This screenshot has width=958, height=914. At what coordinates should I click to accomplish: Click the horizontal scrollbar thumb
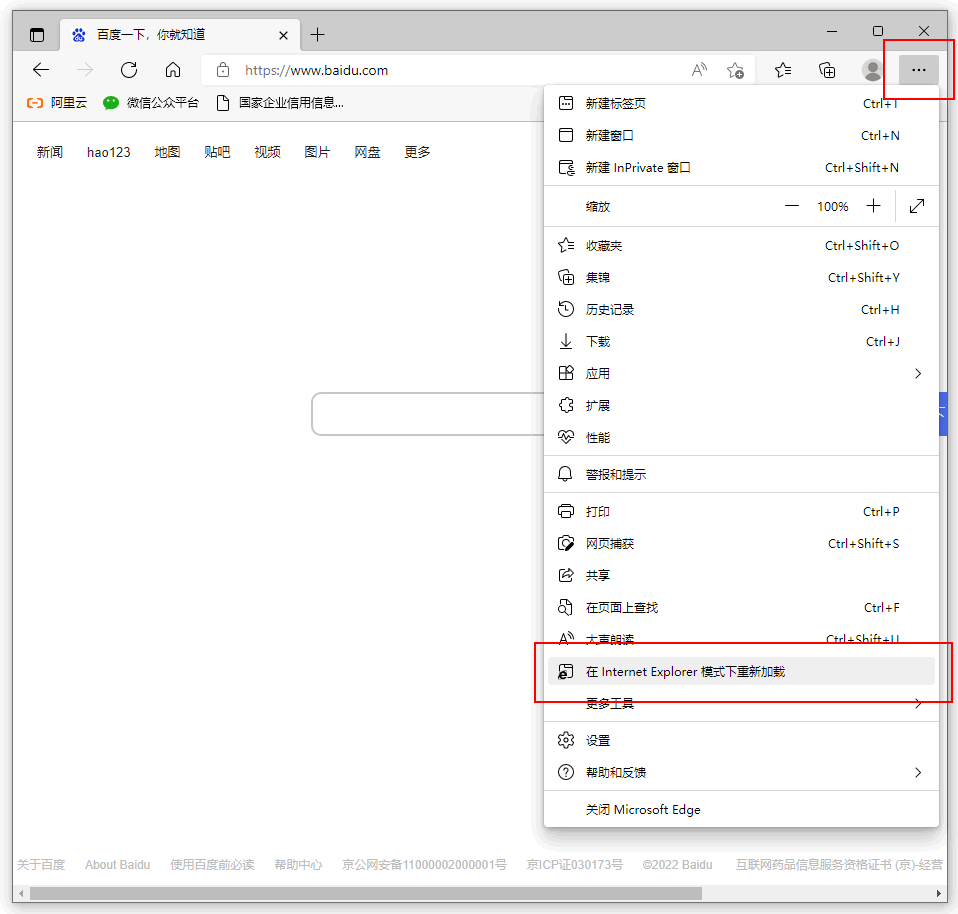(x=365, y=894)
